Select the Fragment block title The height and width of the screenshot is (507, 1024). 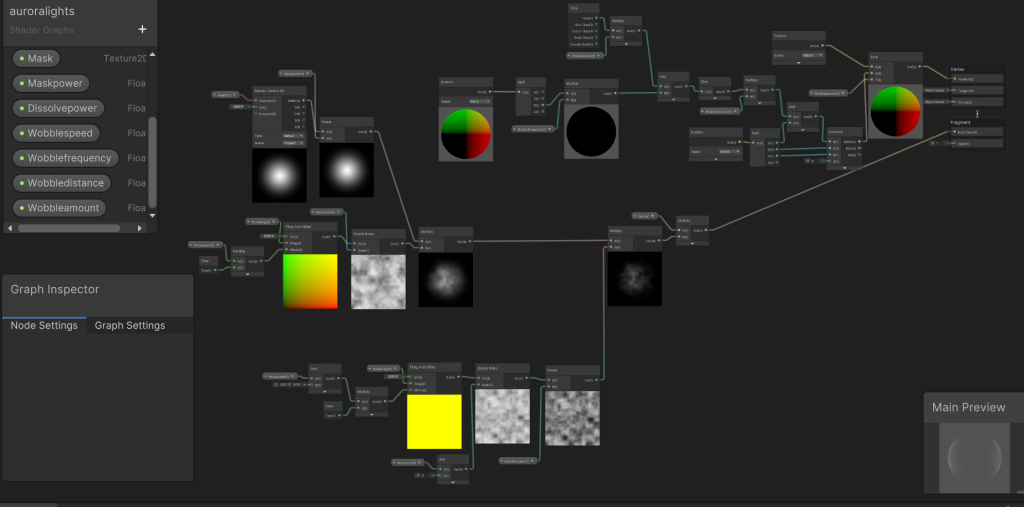pyautogui.click(x=960, y=122)
